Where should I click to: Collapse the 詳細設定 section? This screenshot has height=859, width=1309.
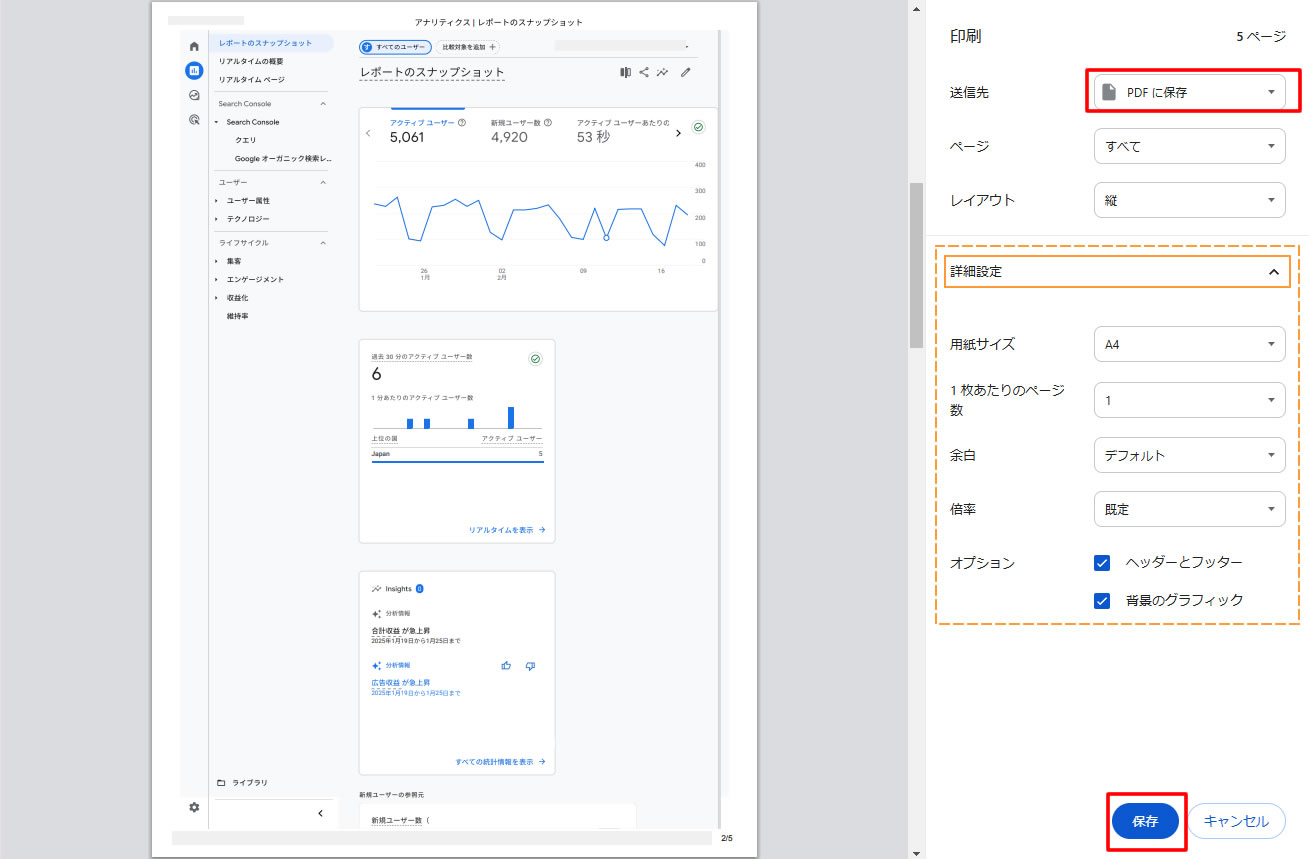click(x=1118, y=271)
